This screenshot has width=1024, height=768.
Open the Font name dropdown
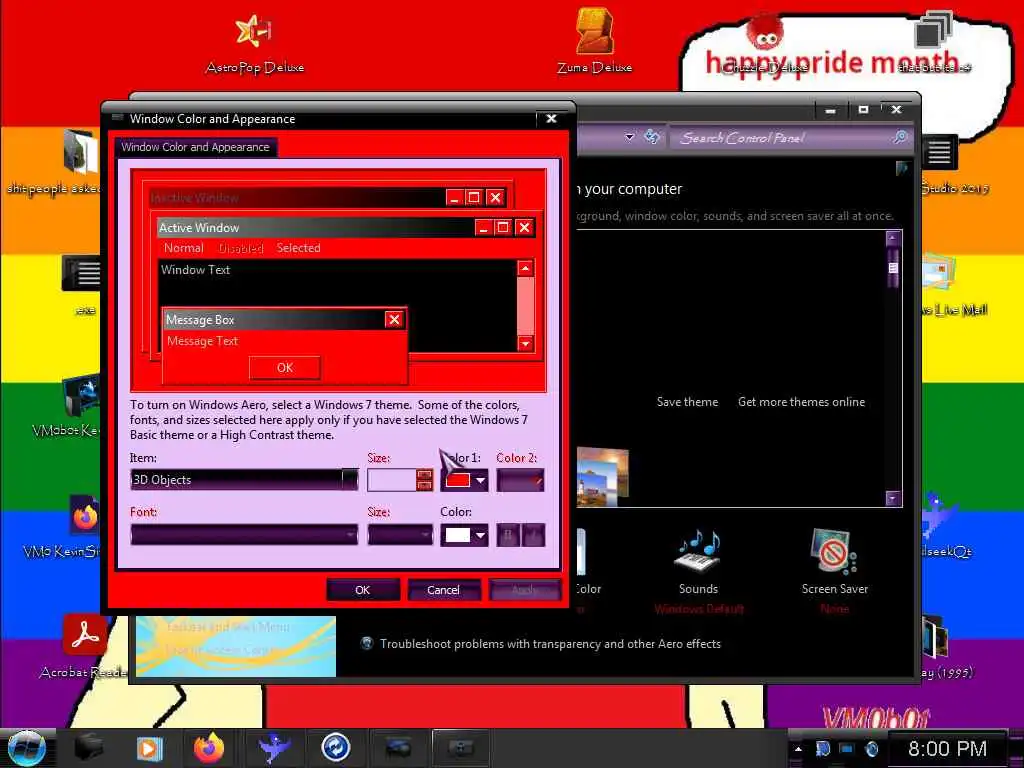click(244, 535)
